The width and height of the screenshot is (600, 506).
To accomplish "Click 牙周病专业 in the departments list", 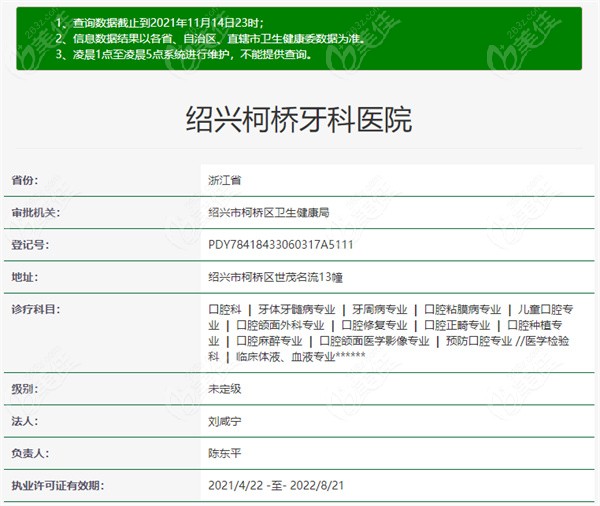I will [x=380, y=309].
